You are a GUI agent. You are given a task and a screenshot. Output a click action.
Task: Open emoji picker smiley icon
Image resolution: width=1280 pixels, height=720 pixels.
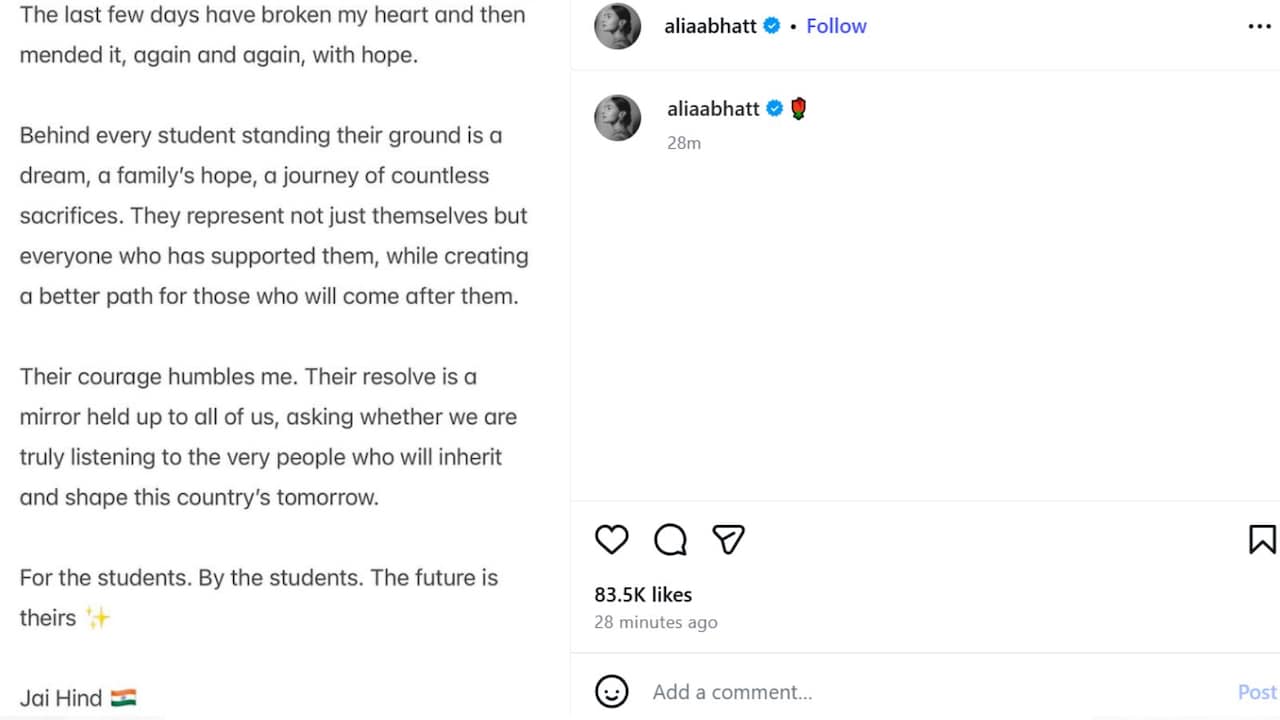pyautogui.click(x=612, y=692)
